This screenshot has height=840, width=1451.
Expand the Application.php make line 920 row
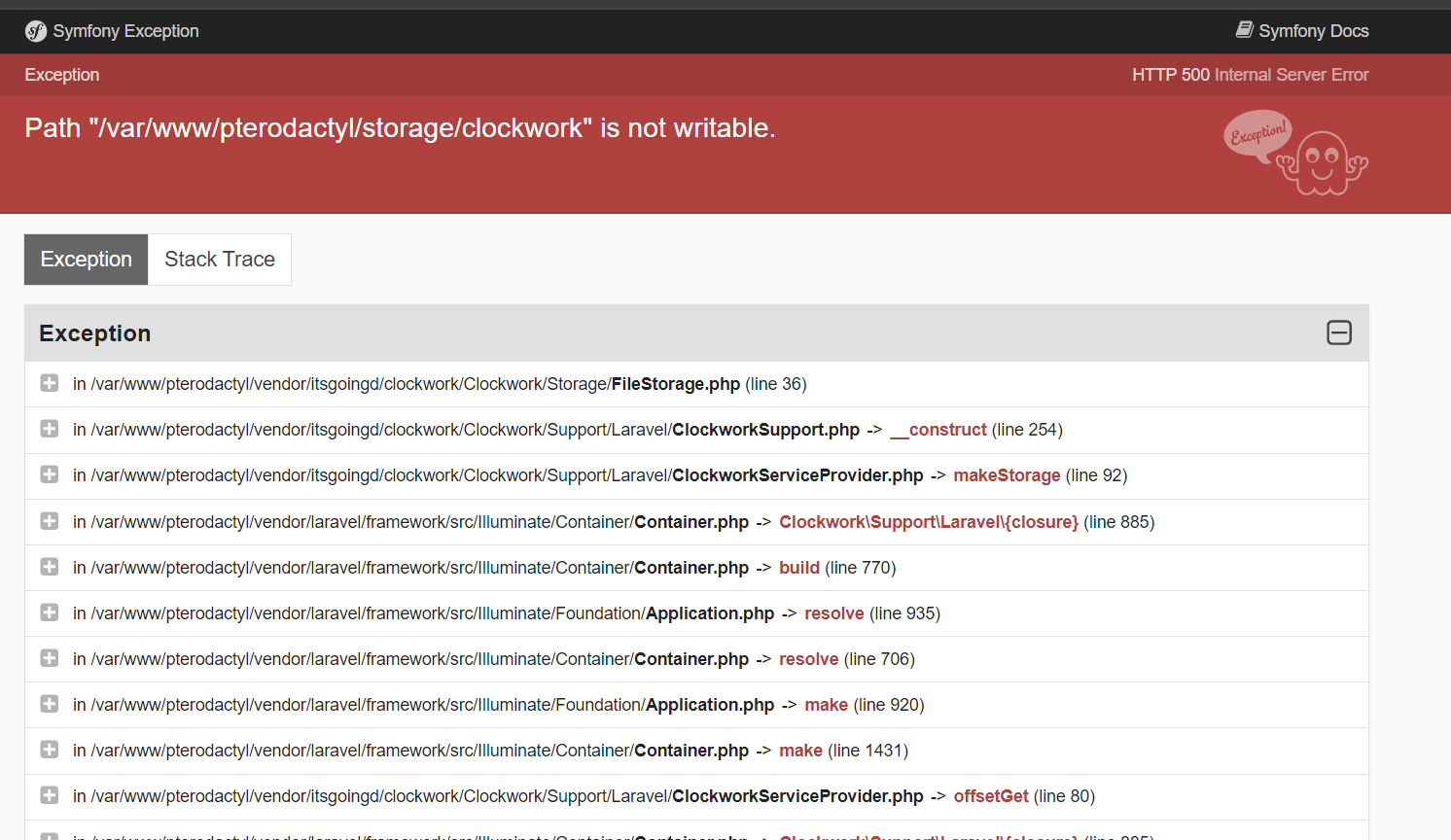pos(50,704)
